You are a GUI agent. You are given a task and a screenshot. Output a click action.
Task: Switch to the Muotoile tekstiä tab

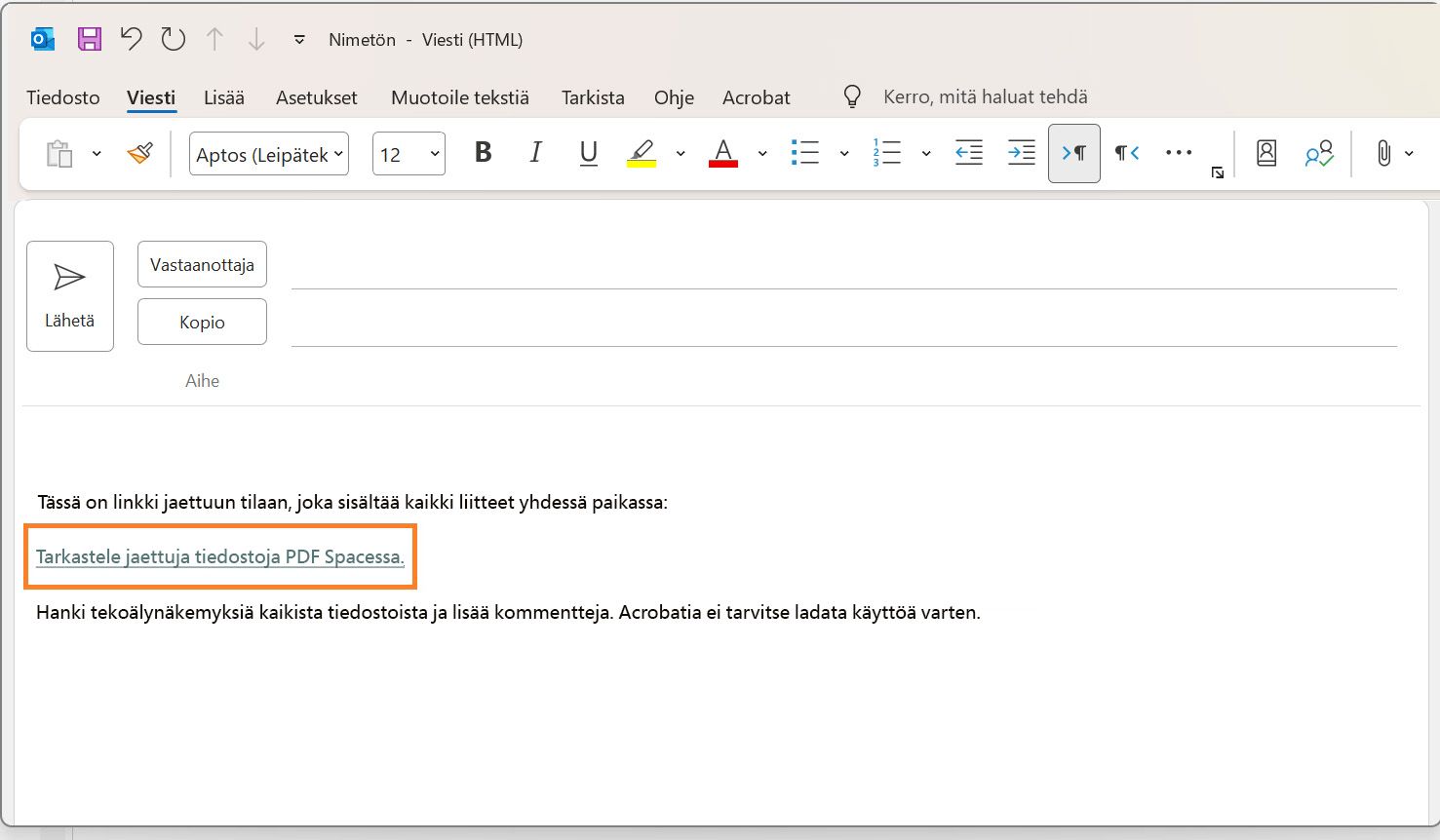[x=460, y=97]
